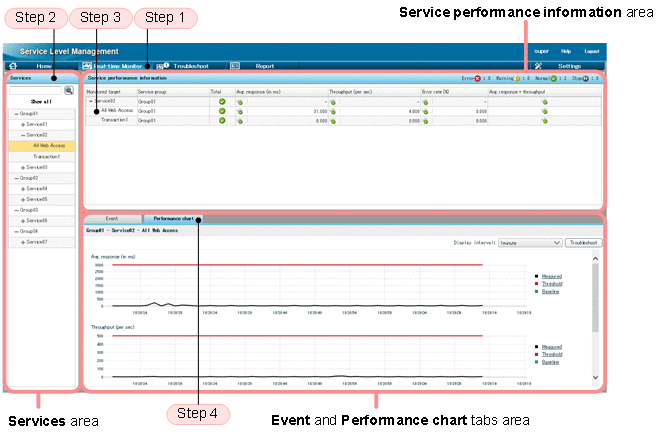This screenshot has width=657, height=433.
Task: Click the chart area scrollbar down arrow
Action: tap(597, 377)
